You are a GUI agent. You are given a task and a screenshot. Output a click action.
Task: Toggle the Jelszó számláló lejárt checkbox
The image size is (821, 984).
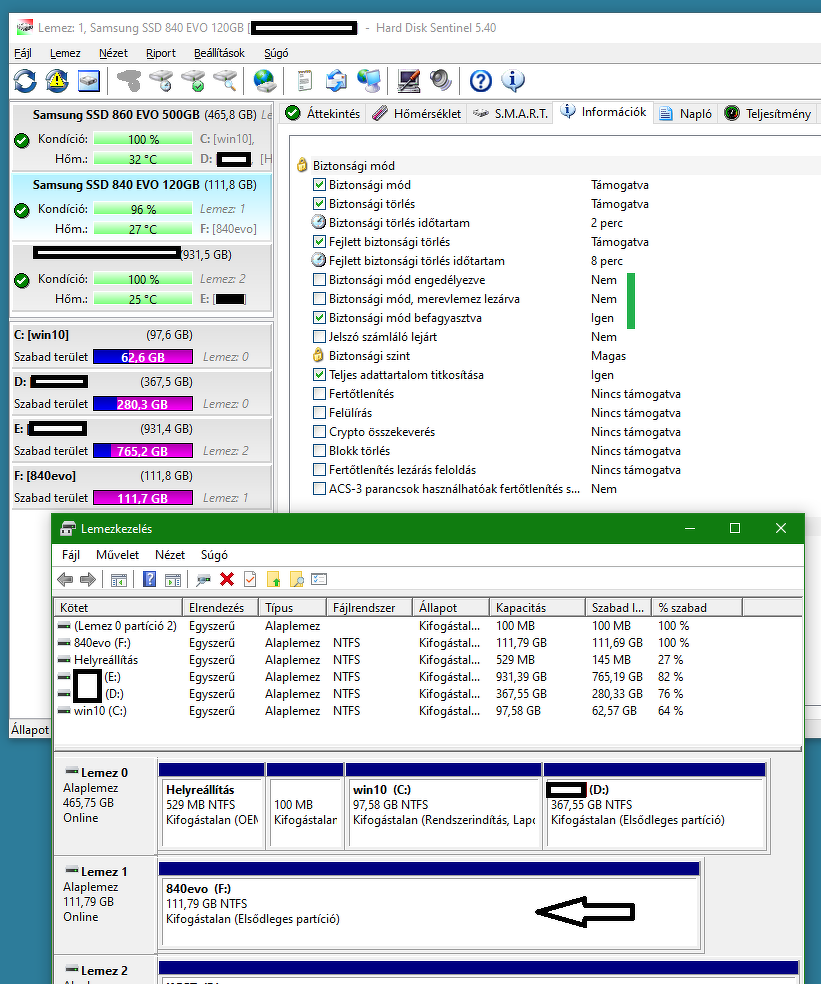pyautogui.click(x=319, y=336)
